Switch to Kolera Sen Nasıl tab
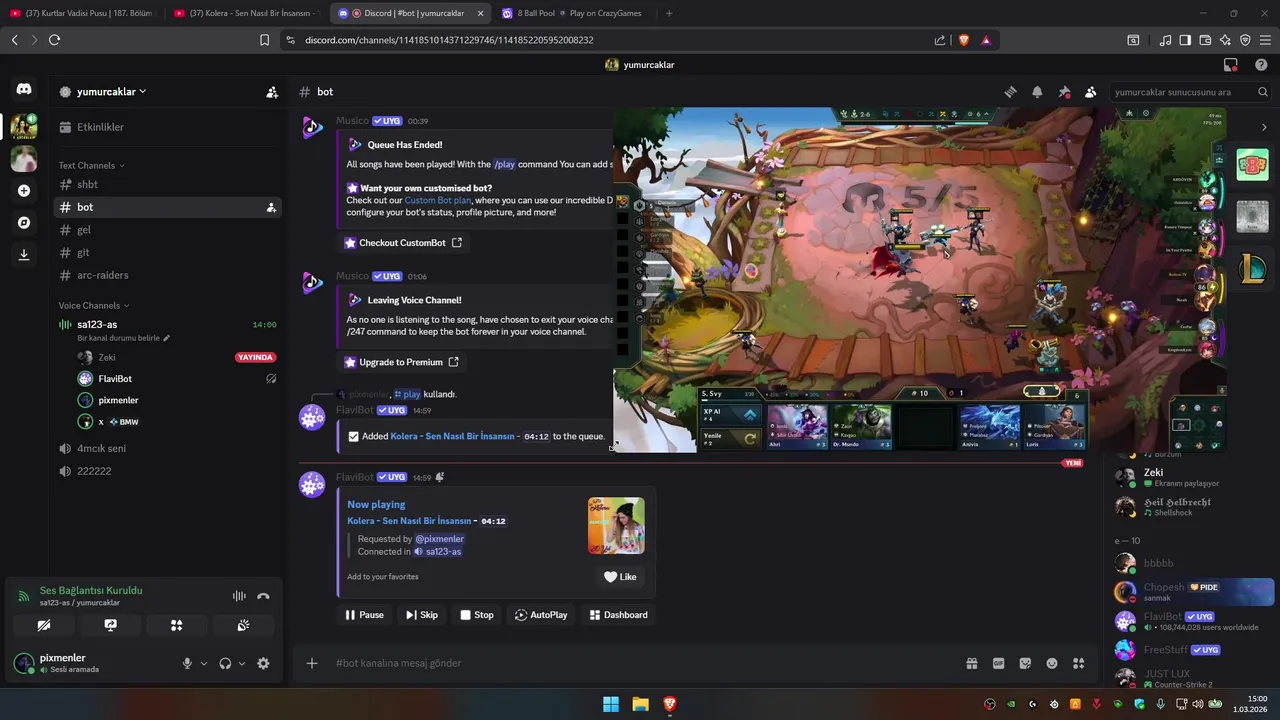The image size is (1280, 720). click(x=247, y=13)
